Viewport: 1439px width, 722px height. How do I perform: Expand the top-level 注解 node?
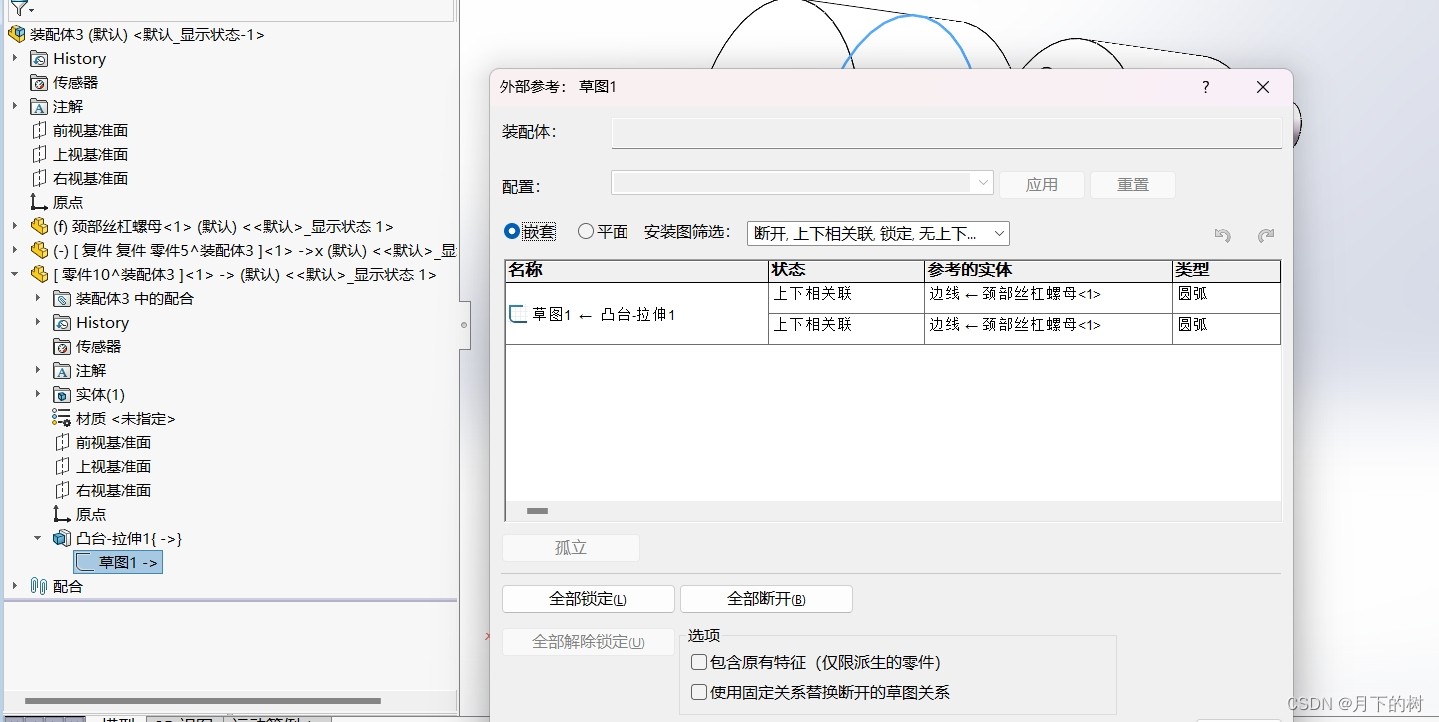click(x=15, y=106)
